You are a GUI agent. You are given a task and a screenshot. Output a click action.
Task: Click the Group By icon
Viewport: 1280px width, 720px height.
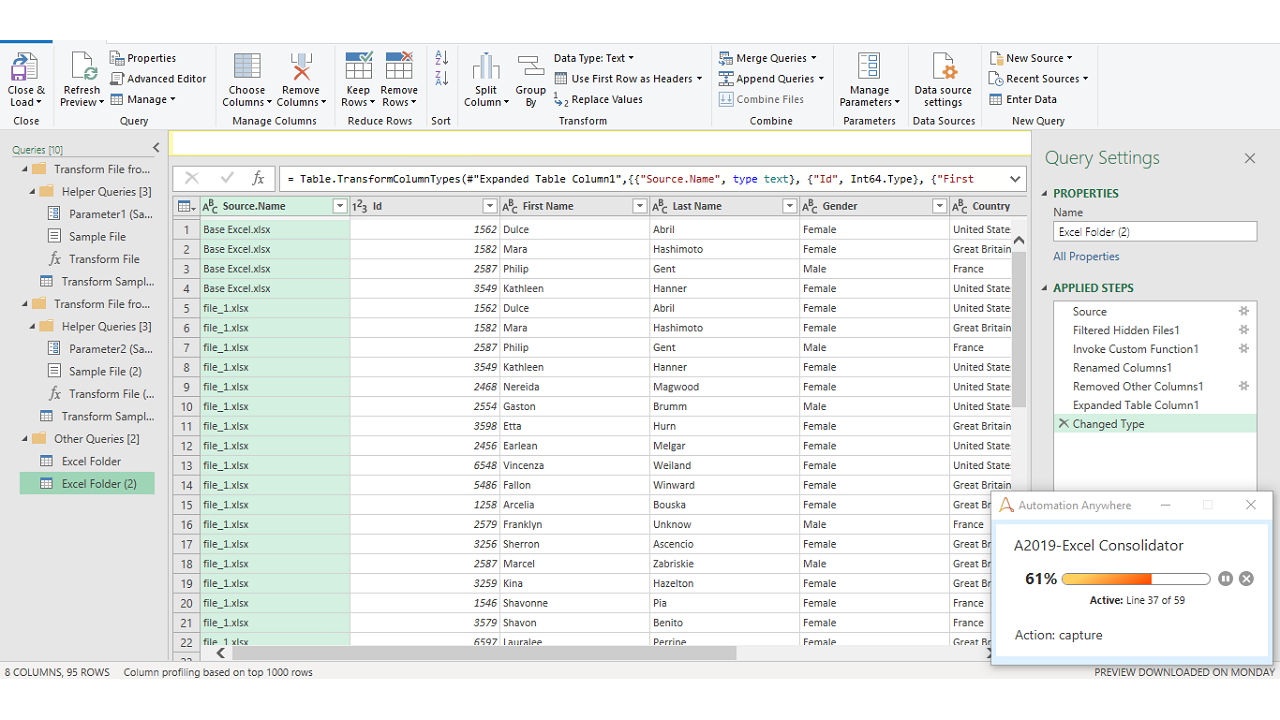tap(531, 68)
